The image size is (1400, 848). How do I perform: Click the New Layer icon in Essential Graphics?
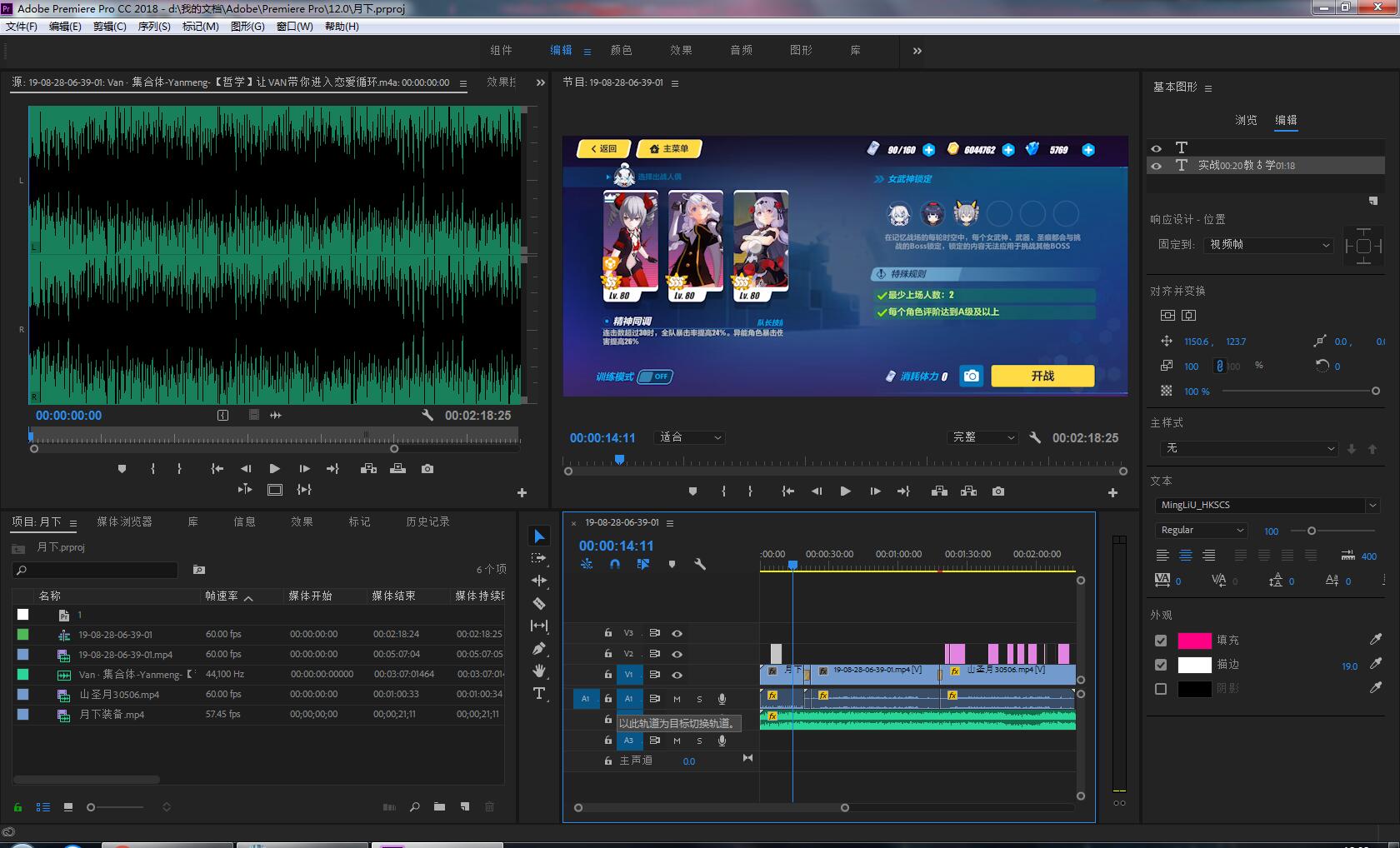coord(1373,201)
